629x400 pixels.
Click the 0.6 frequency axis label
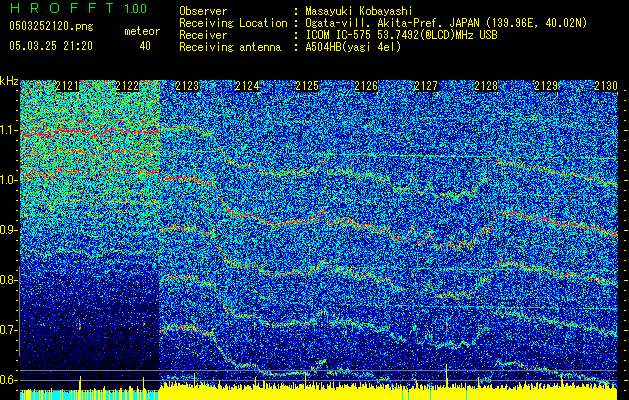[9, 380]
